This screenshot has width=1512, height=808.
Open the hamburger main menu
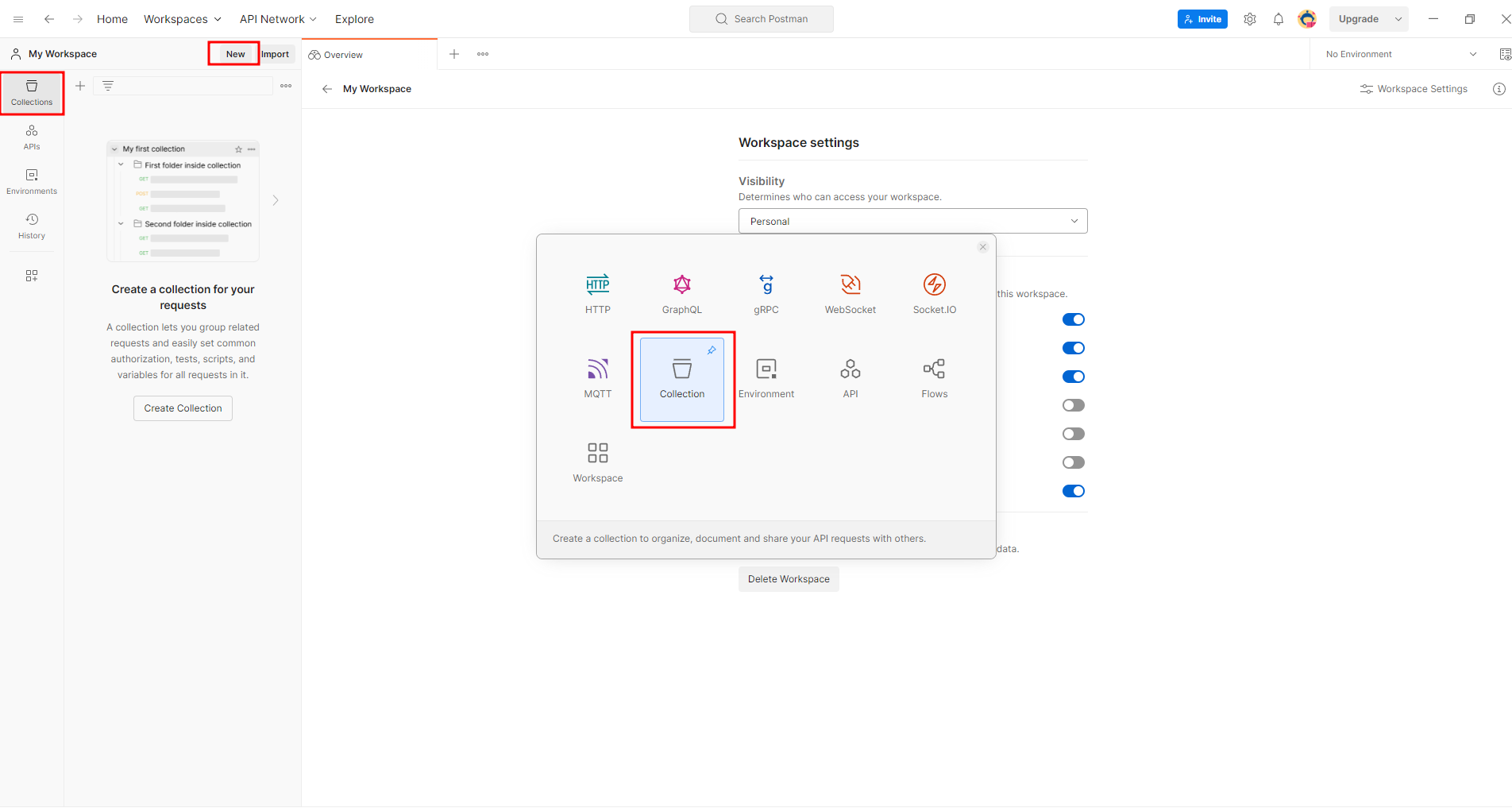pos(18,19)
